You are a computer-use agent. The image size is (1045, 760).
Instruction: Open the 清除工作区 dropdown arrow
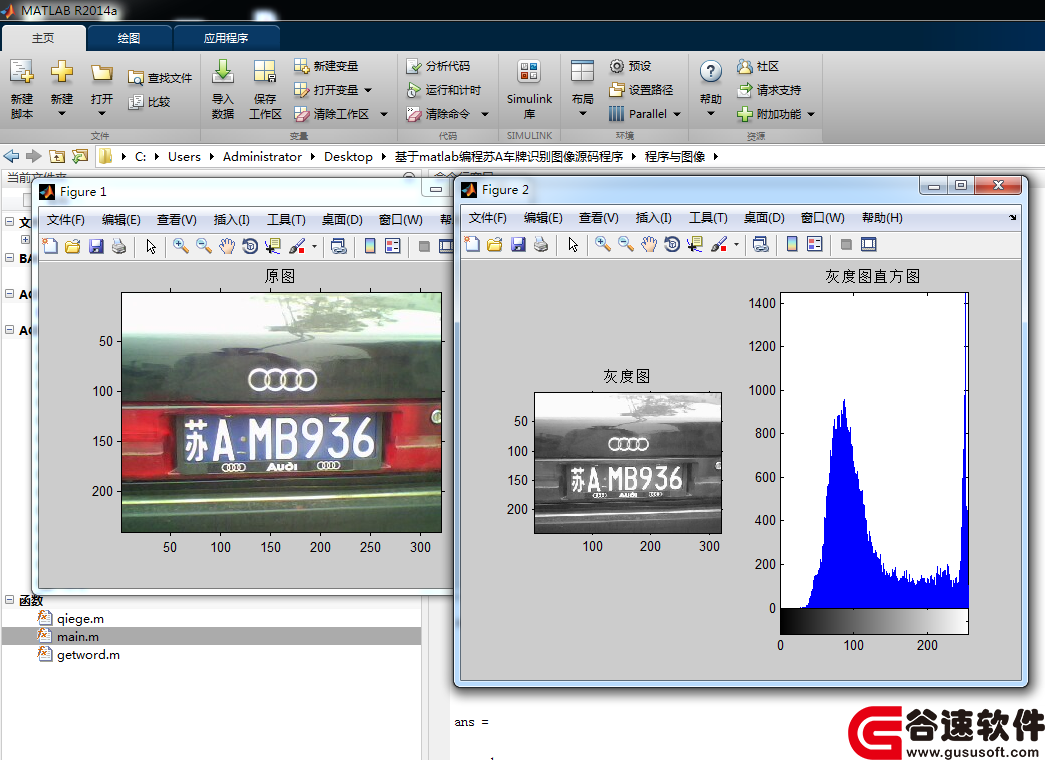tap(384, 114)
